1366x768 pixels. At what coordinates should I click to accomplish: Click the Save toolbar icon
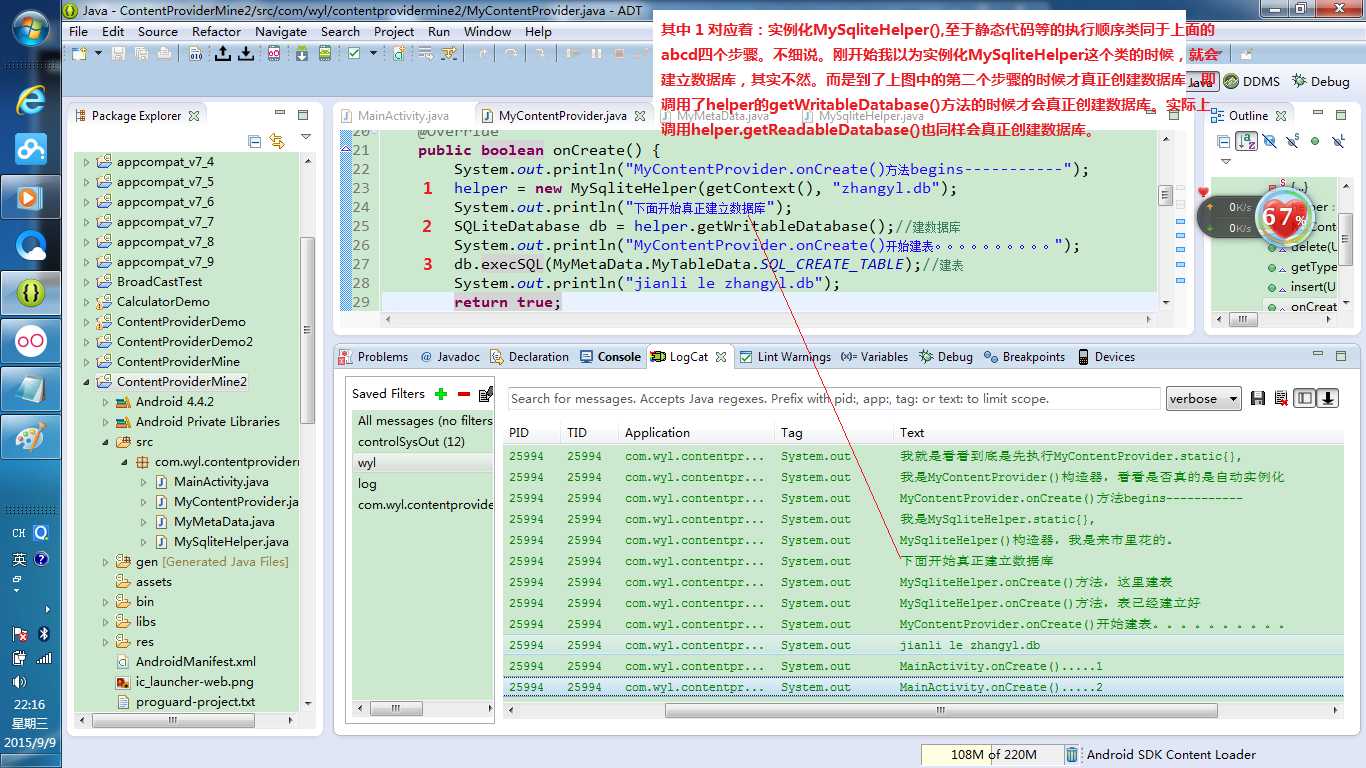point(118,53)
